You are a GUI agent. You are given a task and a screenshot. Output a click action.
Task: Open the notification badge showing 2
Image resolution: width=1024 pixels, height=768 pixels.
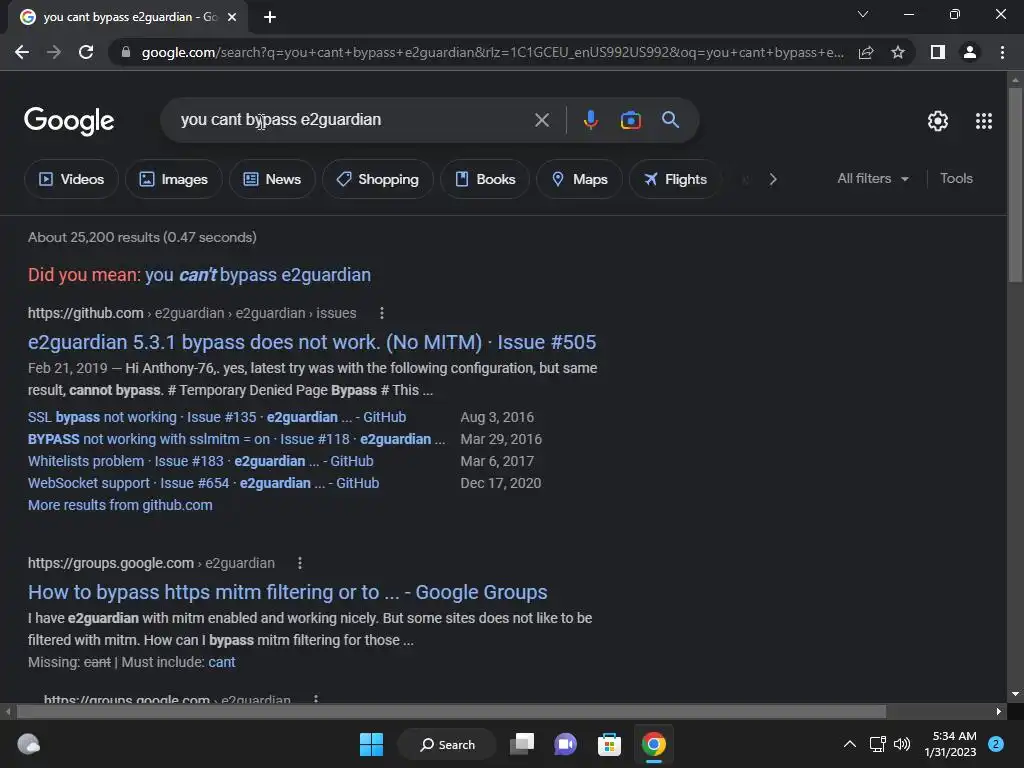(996, 744)
